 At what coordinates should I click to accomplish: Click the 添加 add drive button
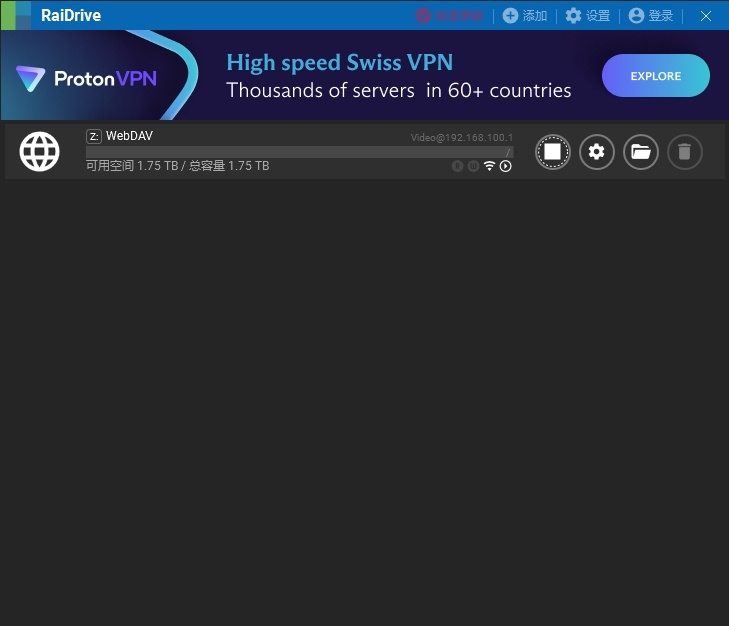point(525,16)
